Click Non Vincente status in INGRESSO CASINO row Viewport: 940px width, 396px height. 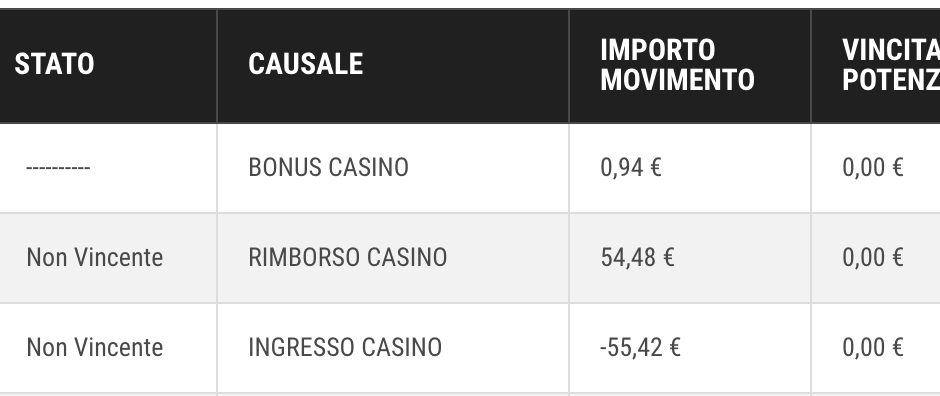tap(95, 347)
